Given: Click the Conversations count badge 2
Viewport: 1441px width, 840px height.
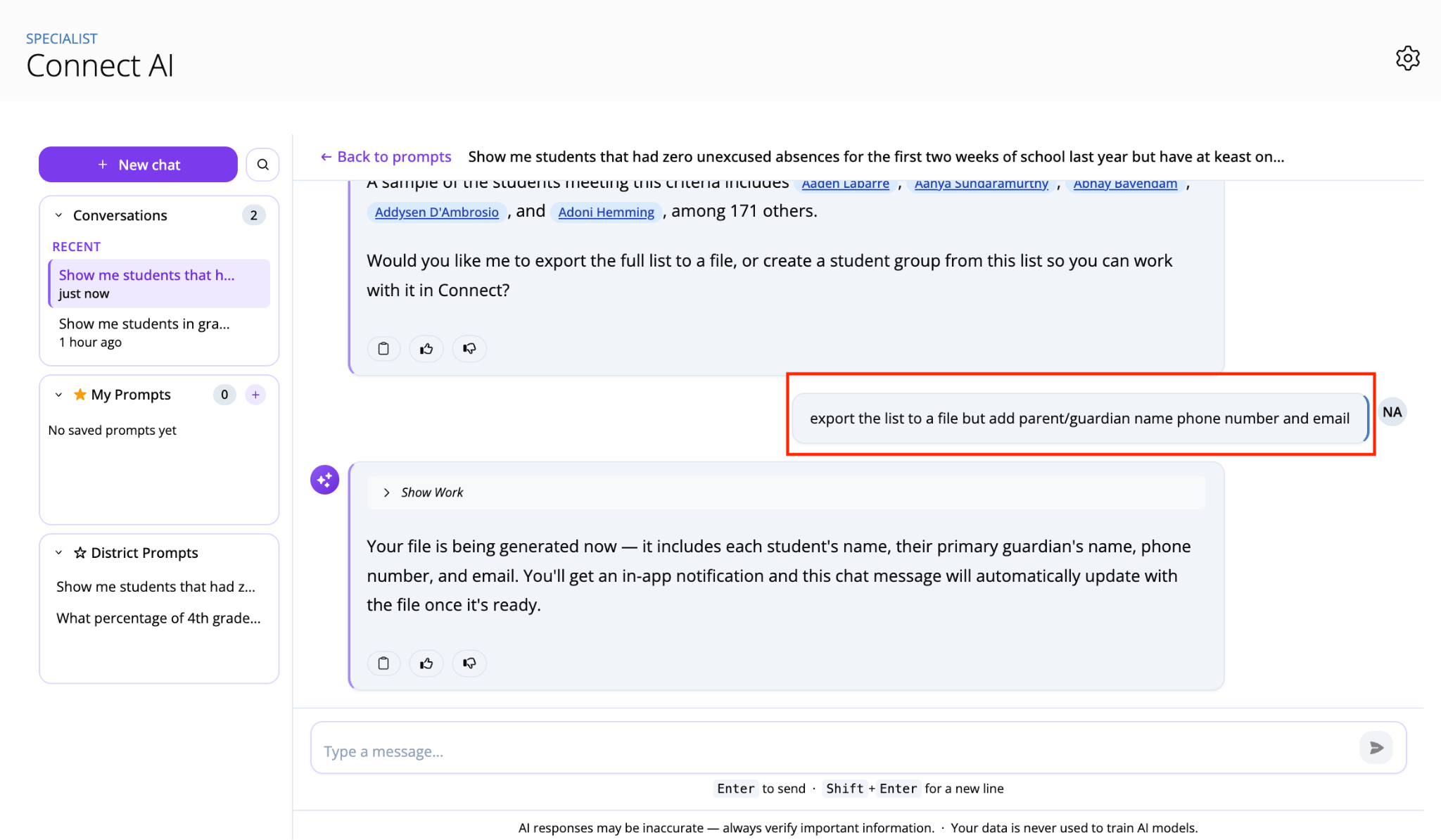Looking at the screenshot, I should tap(253, 215).
